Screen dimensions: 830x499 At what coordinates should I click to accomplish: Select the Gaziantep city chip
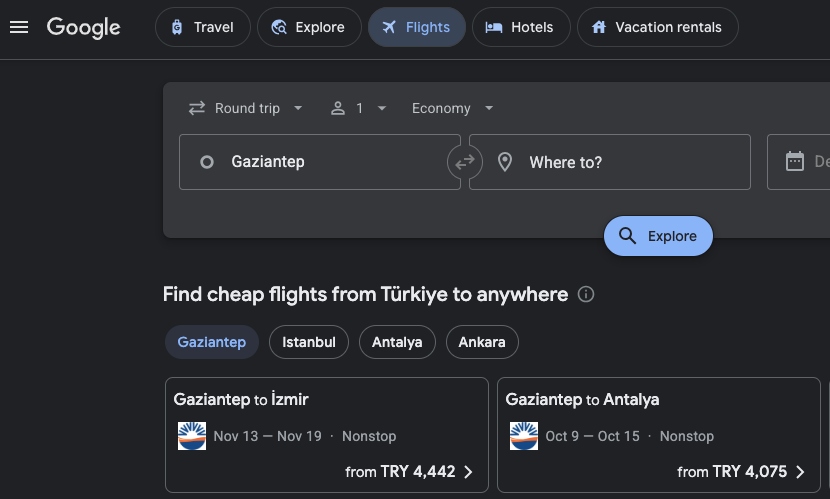tap(211, 342)
